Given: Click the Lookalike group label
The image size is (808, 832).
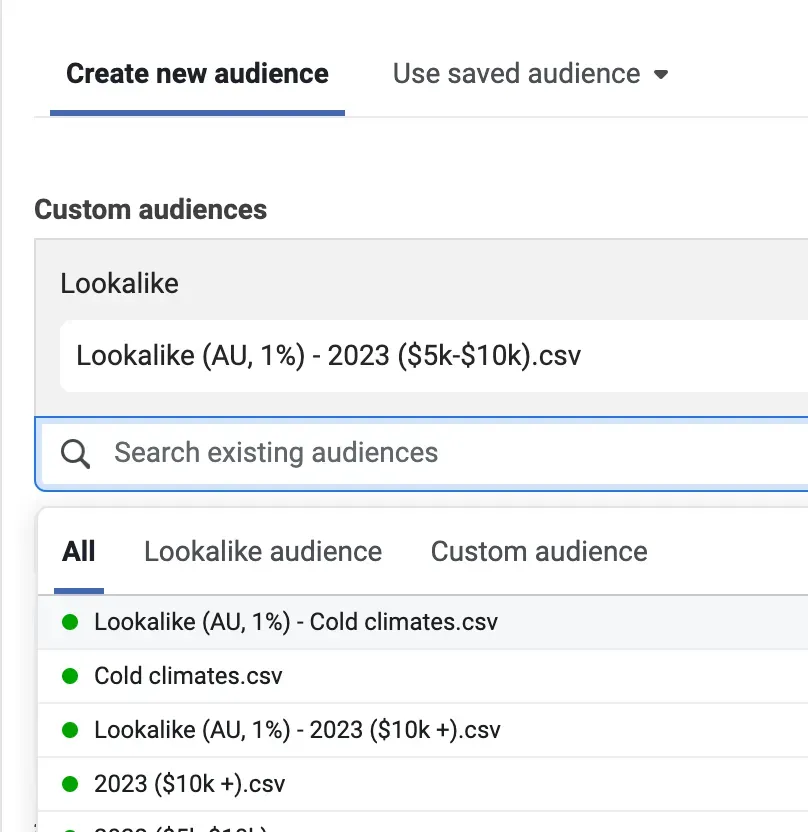Looking at the screenshot, I should tap(119, 283).
